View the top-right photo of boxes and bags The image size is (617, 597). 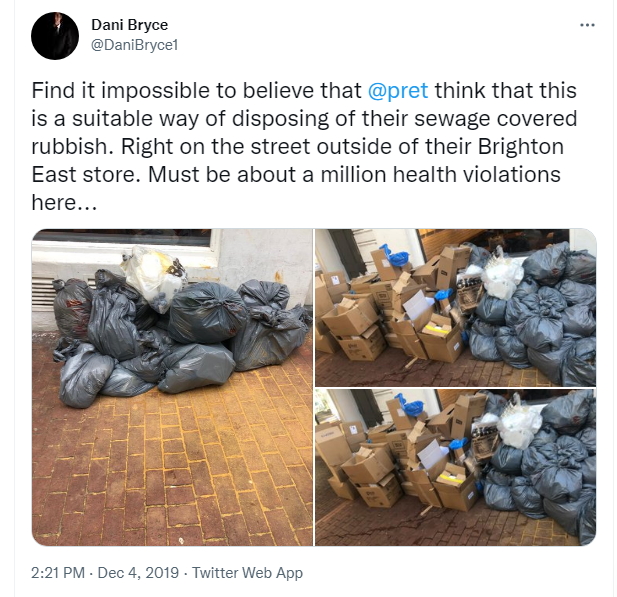click(x=456, y=307)
